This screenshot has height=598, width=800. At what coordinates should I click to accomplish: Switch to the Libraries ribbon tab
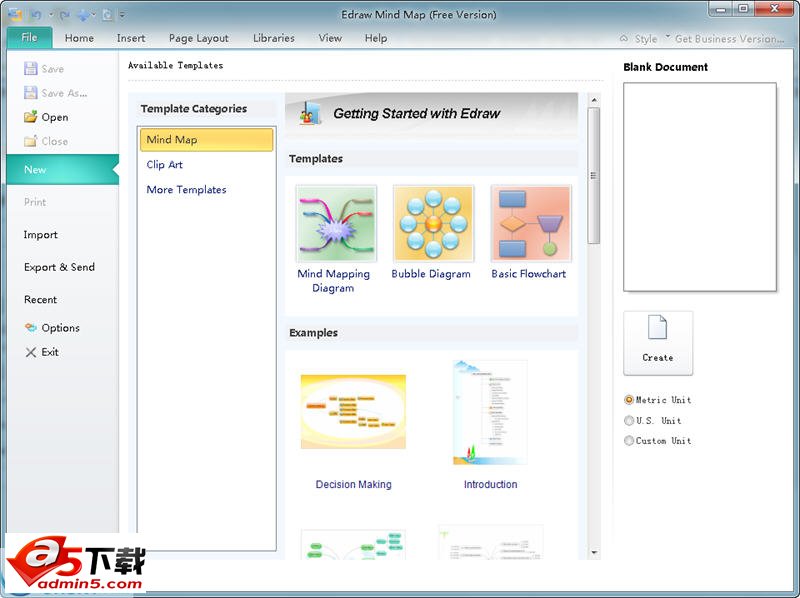pos(273,38)
